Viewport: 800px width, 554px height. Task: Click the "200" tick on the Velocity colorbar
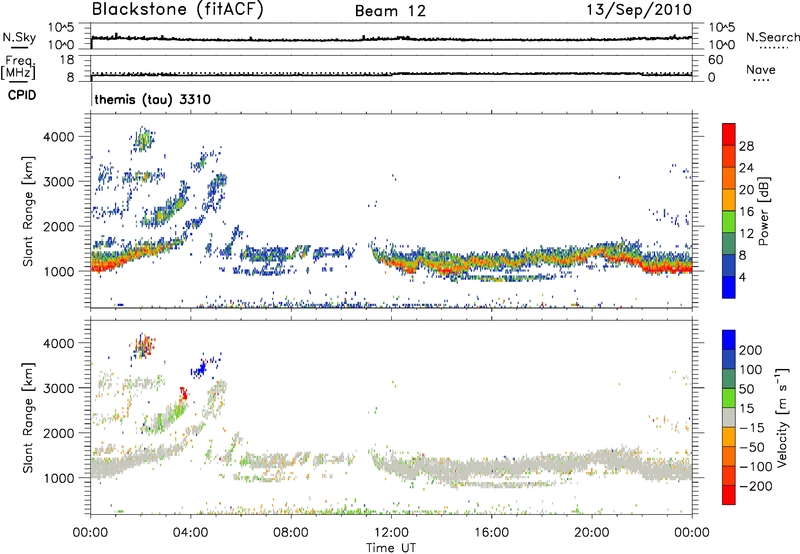coord(751,350)
